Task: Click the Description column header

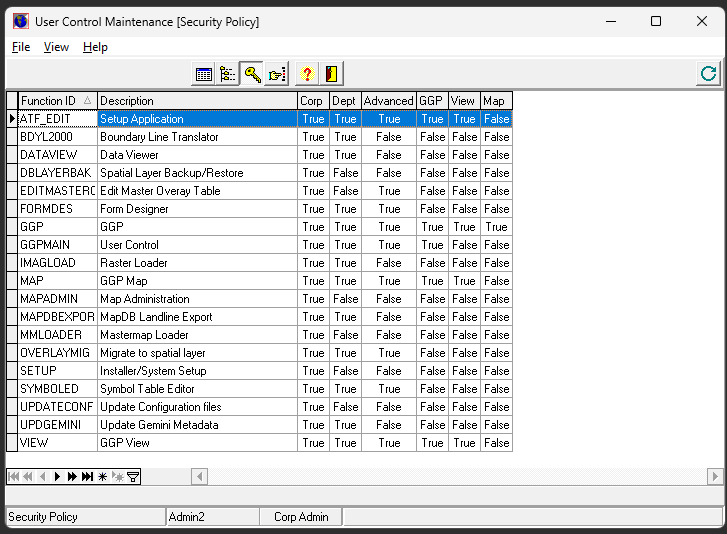Action: pyautogui.click(x=198, y=101)
